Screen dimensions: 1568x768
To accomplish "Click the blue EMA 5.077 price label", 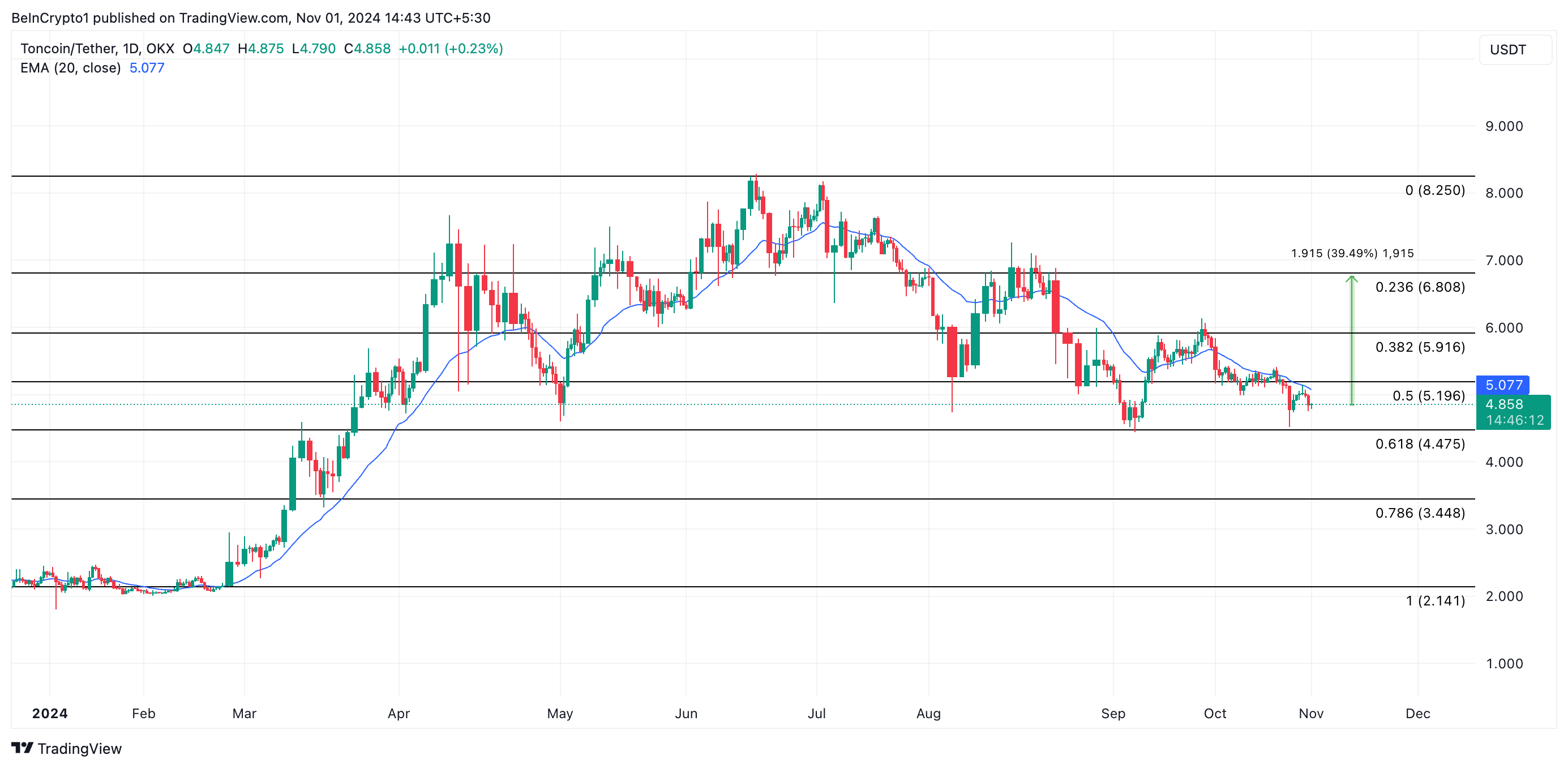I will [x=1503, y=385].
